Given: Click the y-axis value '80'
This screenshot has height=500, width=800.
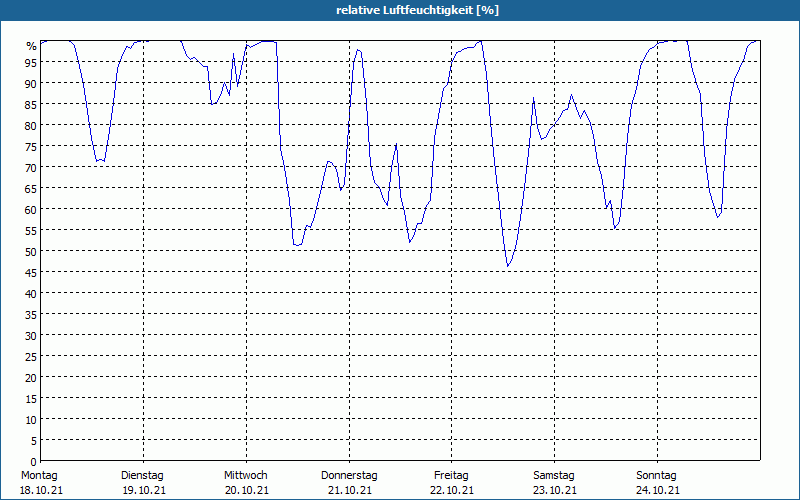Looking at the screenshot, I should [x=31, y=126].
